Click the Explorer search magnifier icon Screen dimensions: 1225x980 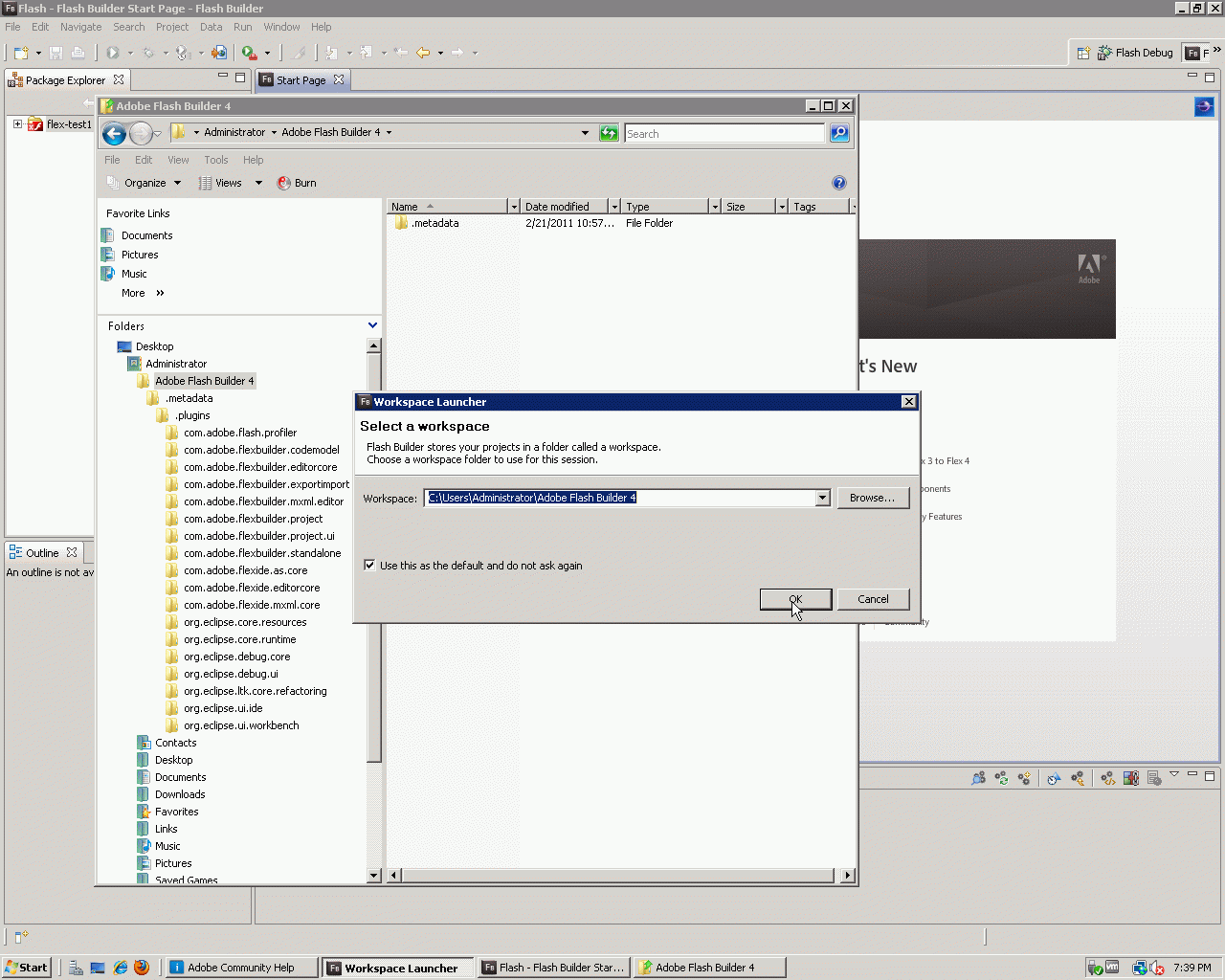(x=839, y=133)
